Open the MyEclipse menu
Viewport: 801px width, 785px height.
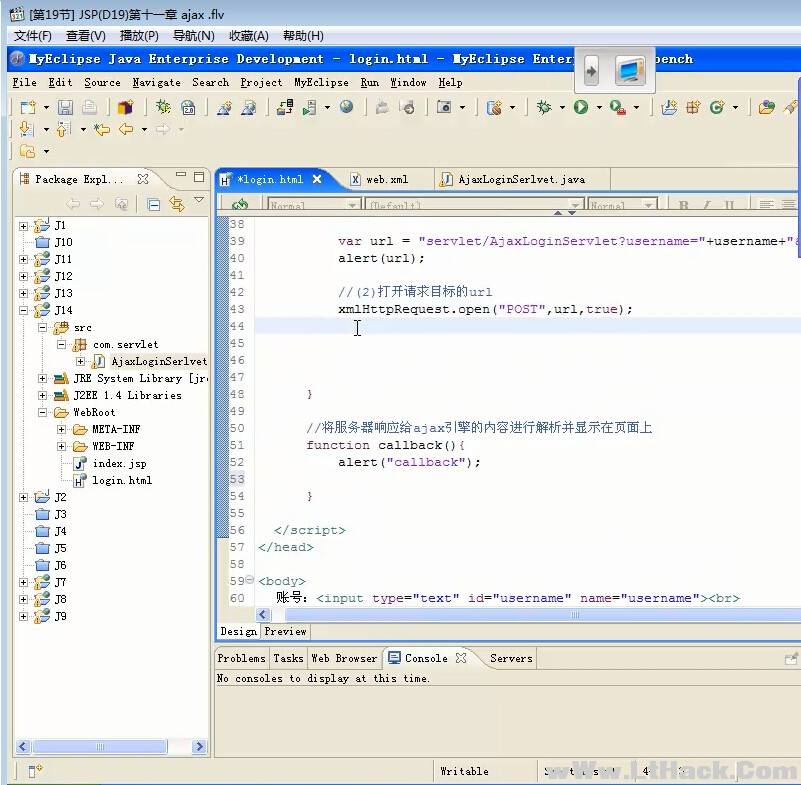(321, 83)
